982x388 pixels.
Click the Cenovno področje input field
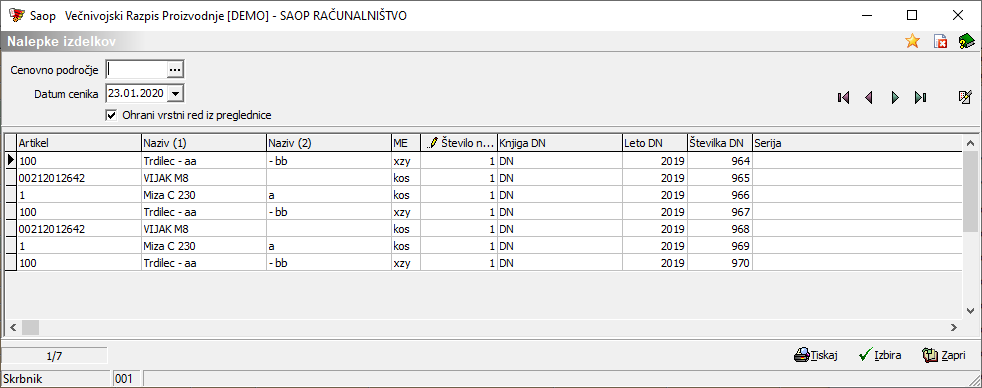click(x=137, y=69)
